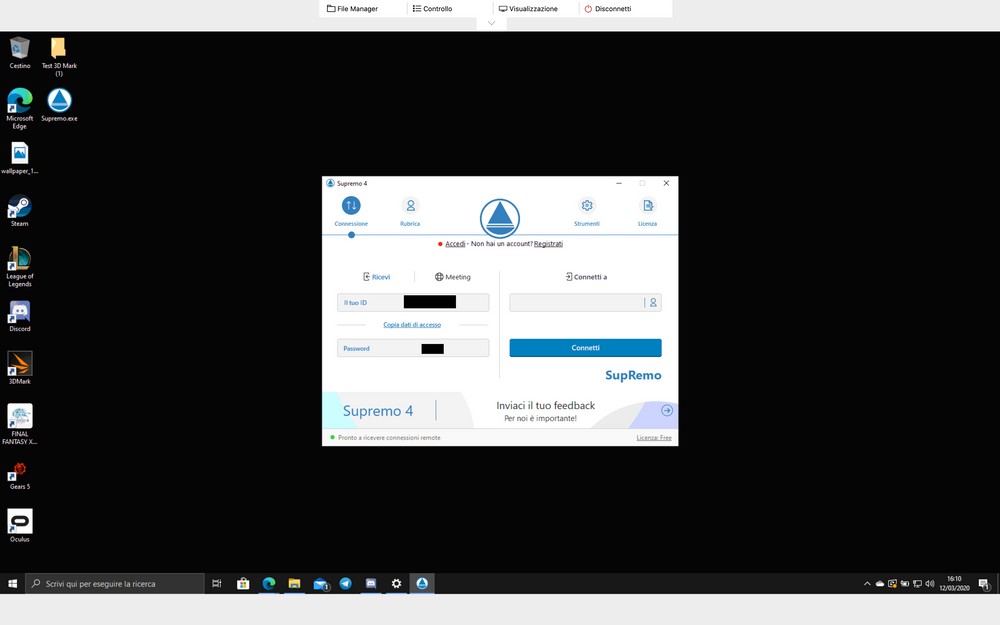Image resolution: width=1000 pixels, height=625 pixels.
Task: Open the Licenza page in Supremo
Action: tap(647, 212)
